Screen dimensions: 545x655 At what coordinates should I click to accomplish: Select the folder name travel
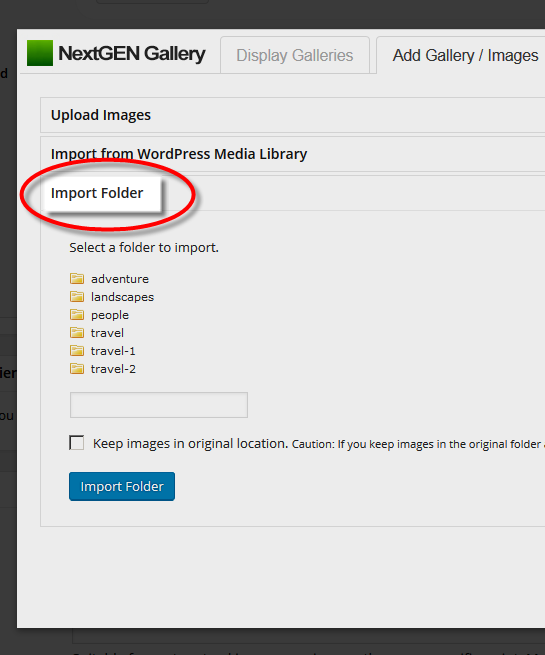pos(107,333)
